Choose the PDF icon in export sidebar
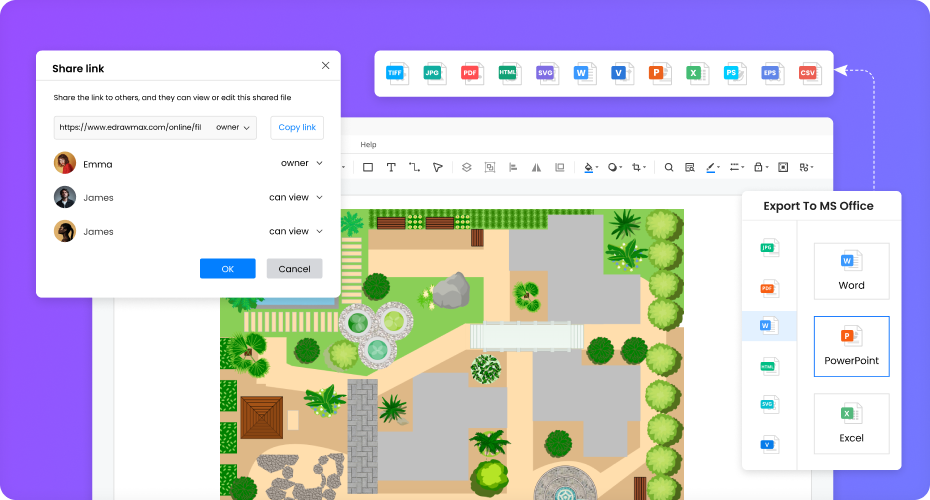 768,288
